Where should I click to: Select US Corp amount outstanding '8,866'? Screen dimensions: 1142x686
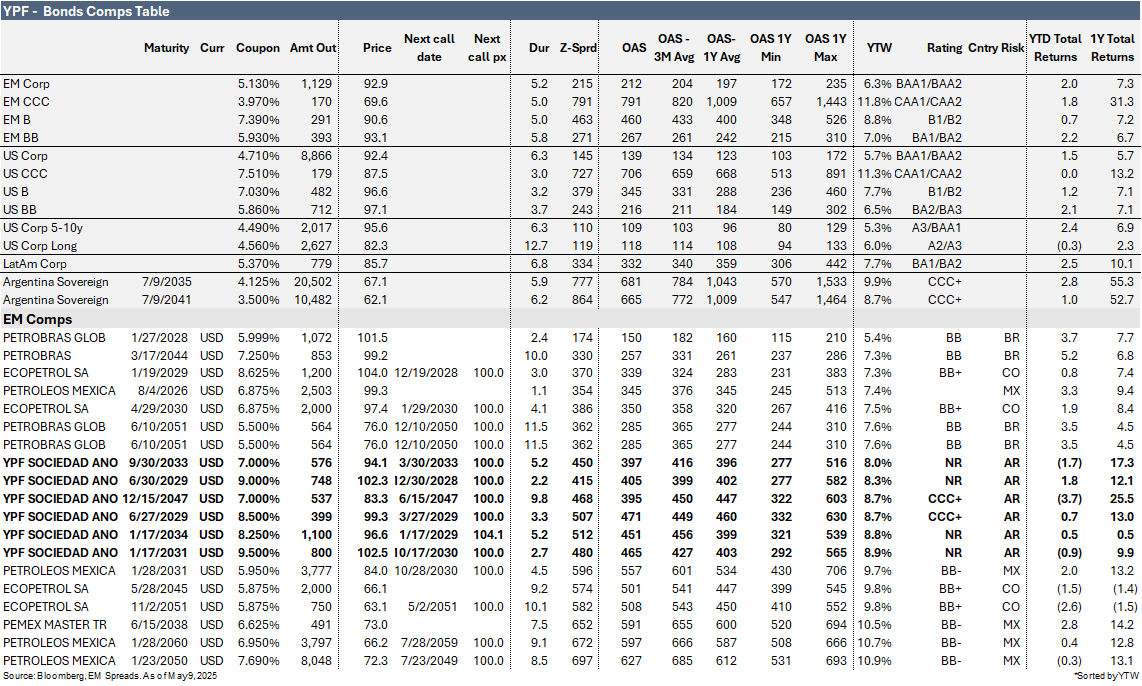click(316, 156)
